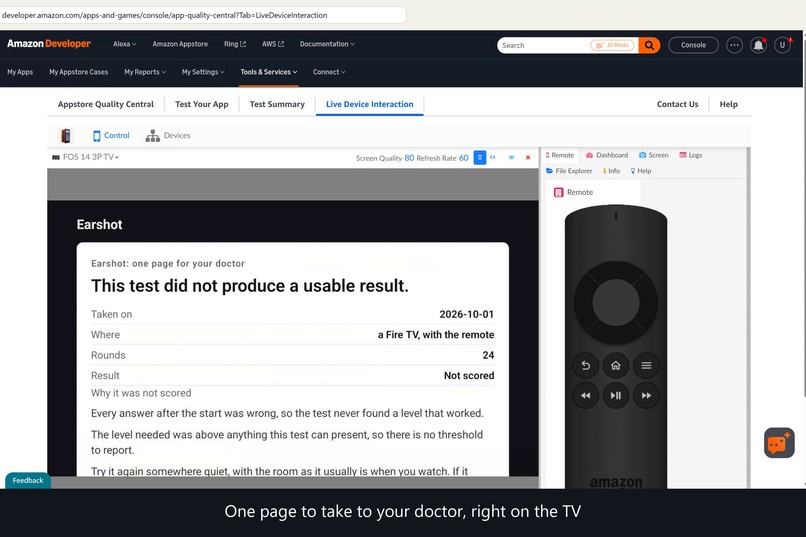Open the orange chat assistant widget
806x537 pixels.
pyautogui.click(x=779, y=443)
